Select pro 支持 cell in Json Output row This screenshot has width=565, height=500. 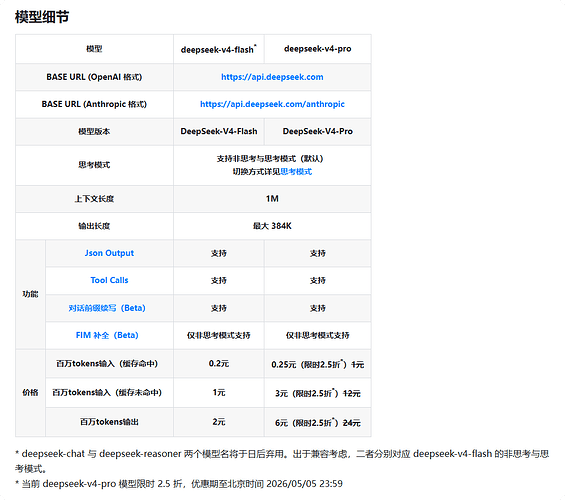point(317,253)
